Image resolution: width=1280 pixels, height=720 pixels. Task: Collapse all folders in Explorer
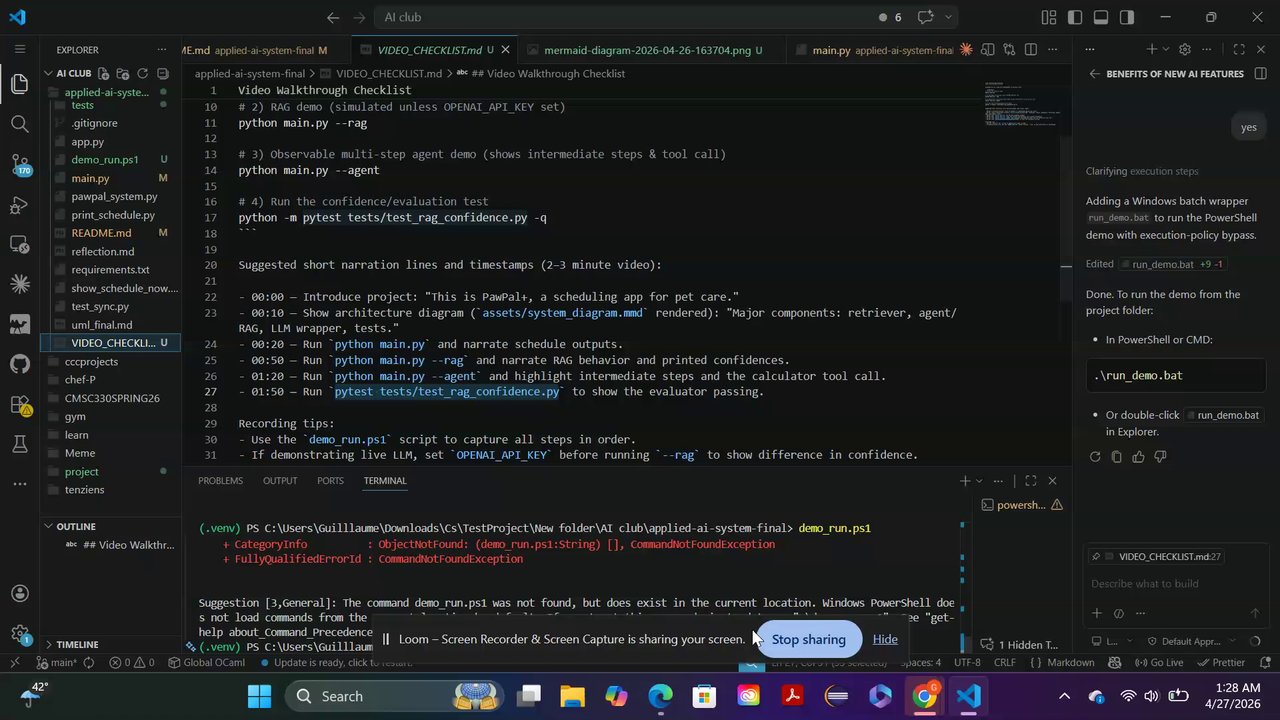tap(161, 73)
